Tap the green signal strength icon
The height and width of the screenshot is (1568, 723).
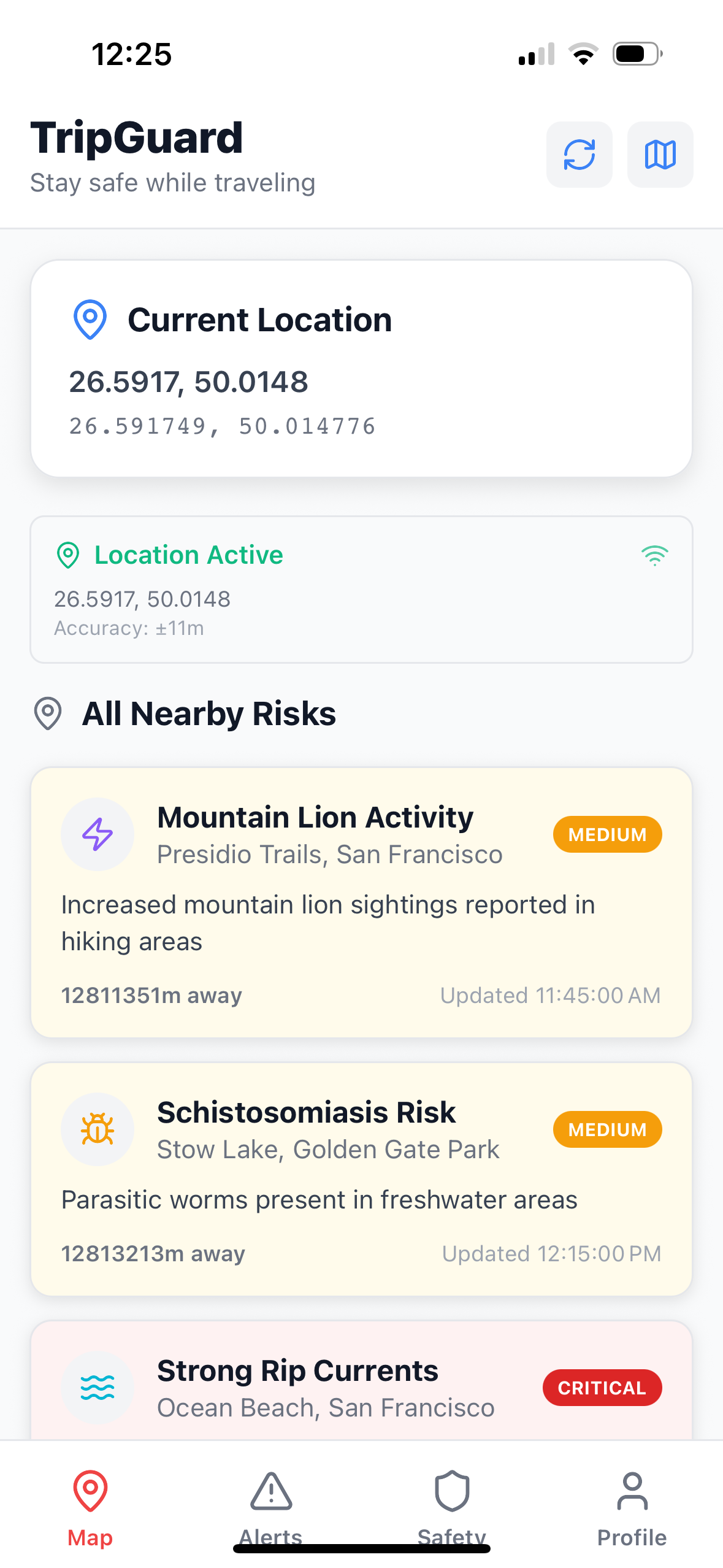click(x=654, y=555)
